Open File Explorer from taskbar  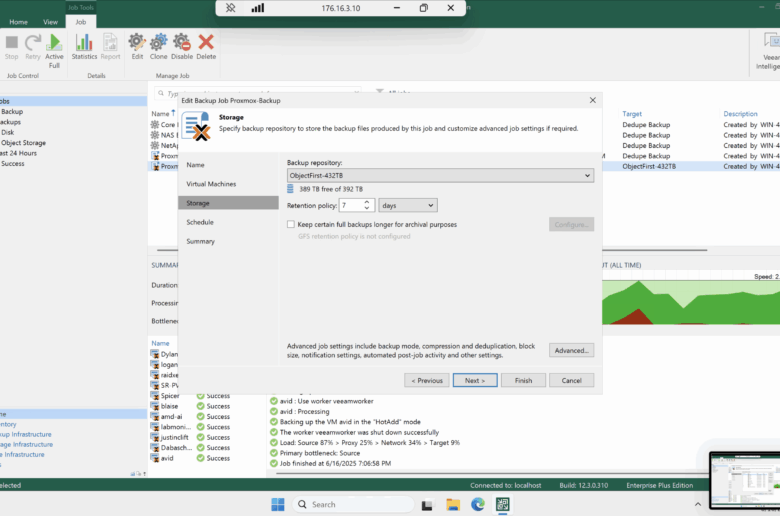point(453,505)
